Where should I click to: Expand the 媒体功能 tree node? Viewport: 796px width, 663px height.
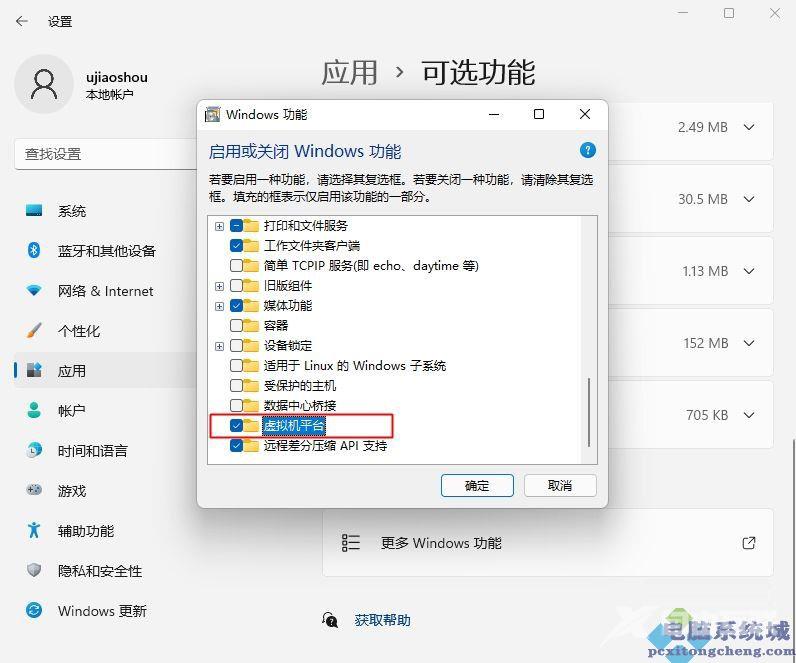[x=219, y=306]
